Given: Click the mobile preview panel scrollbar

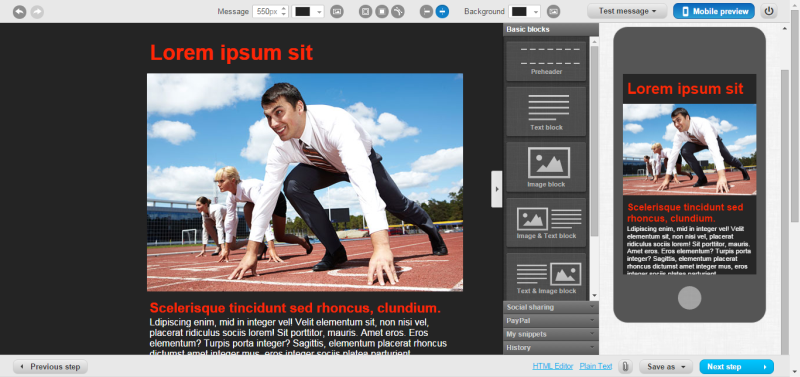Looking at the screenshot, I should [x=785, y=212].
